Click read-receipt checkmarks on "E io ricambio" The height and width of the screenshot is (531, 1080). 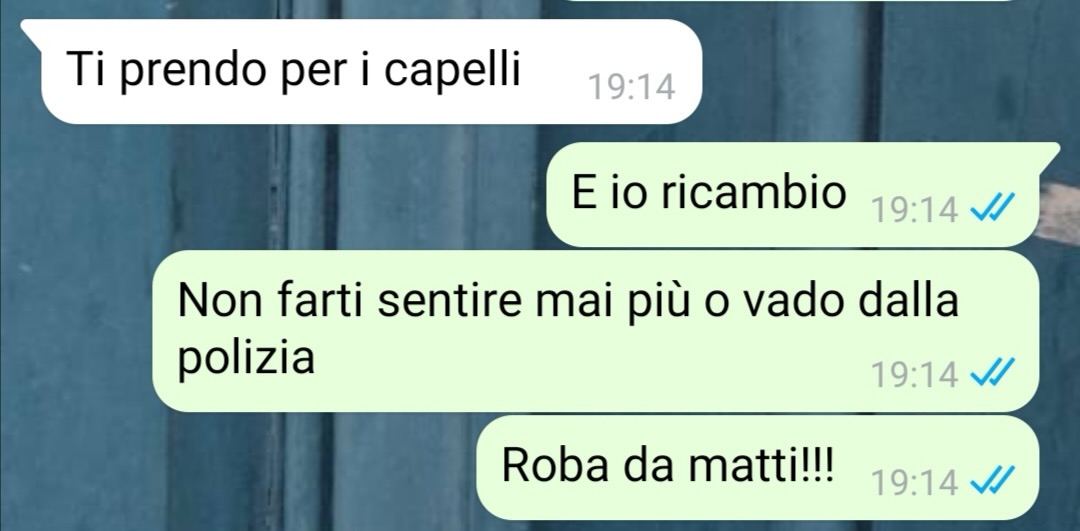993,206
